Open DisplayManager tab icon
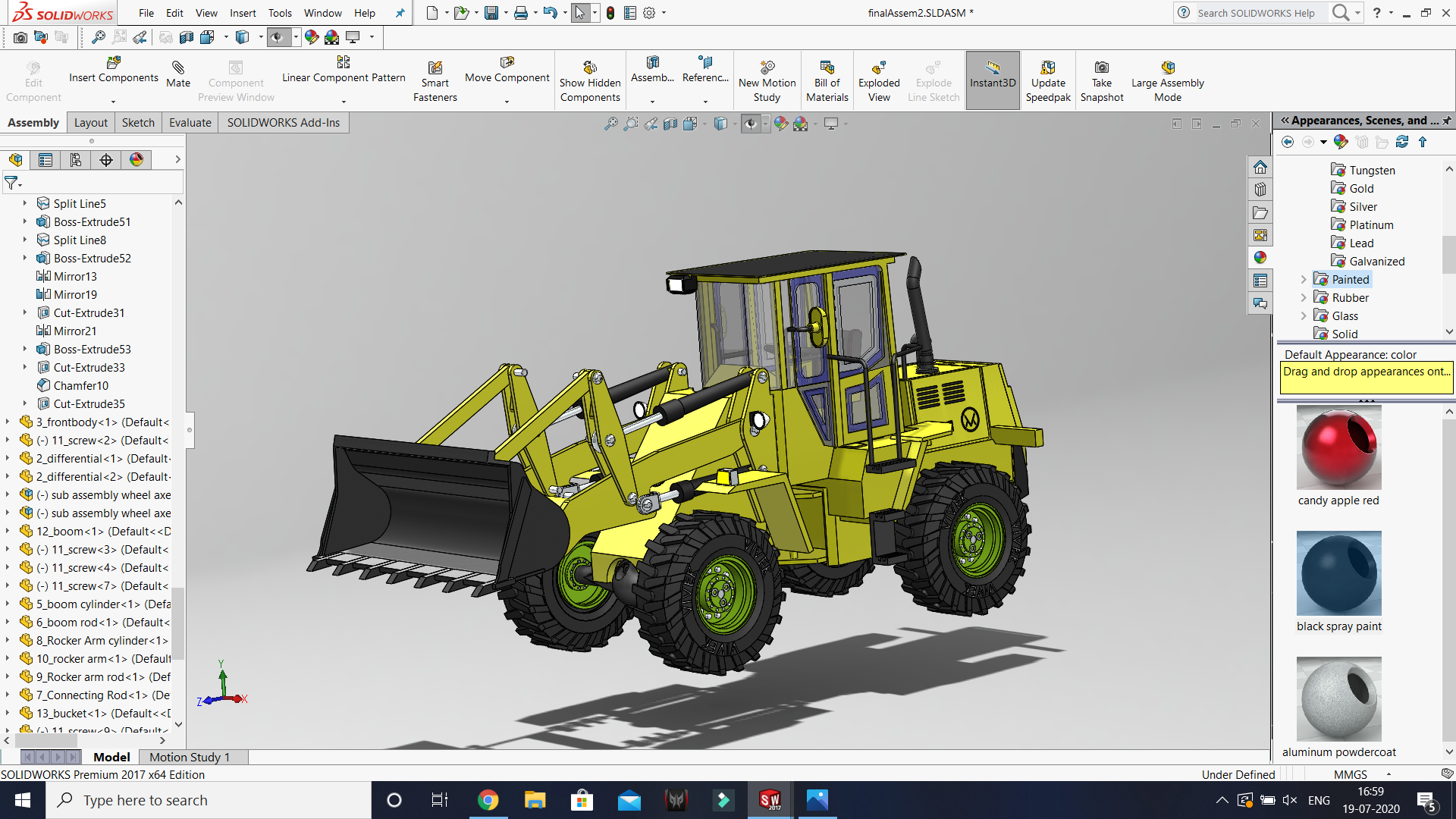1456x819 pixels. coord(136,160)
